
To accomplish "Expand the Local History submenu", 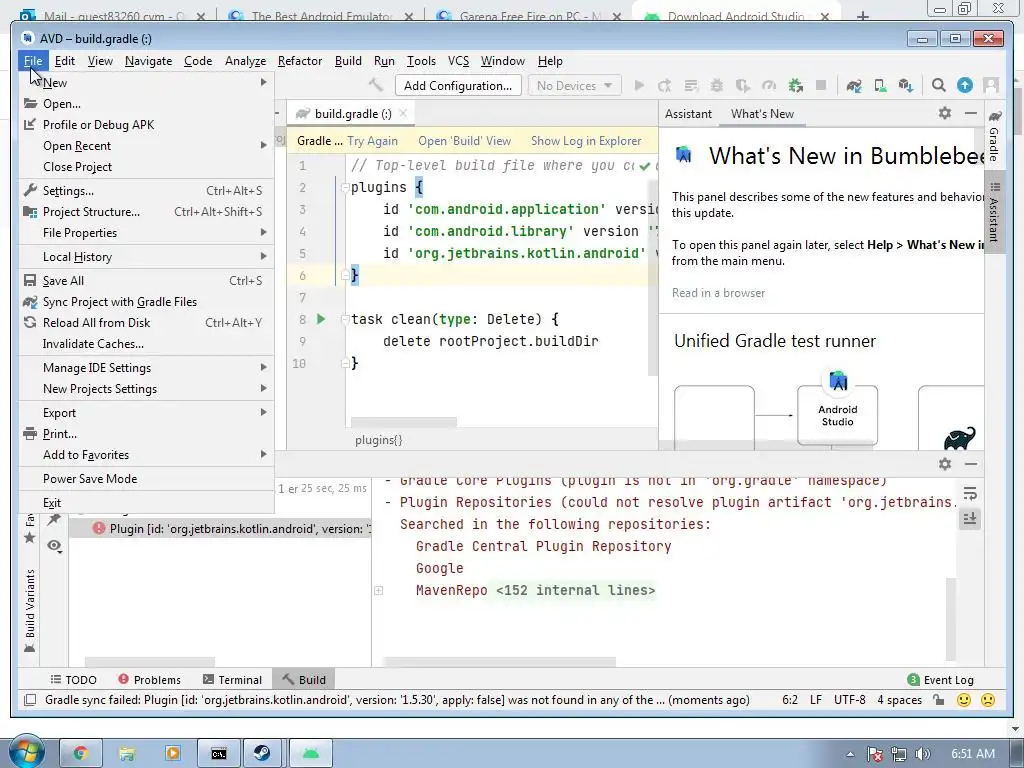I will [146, 257].
